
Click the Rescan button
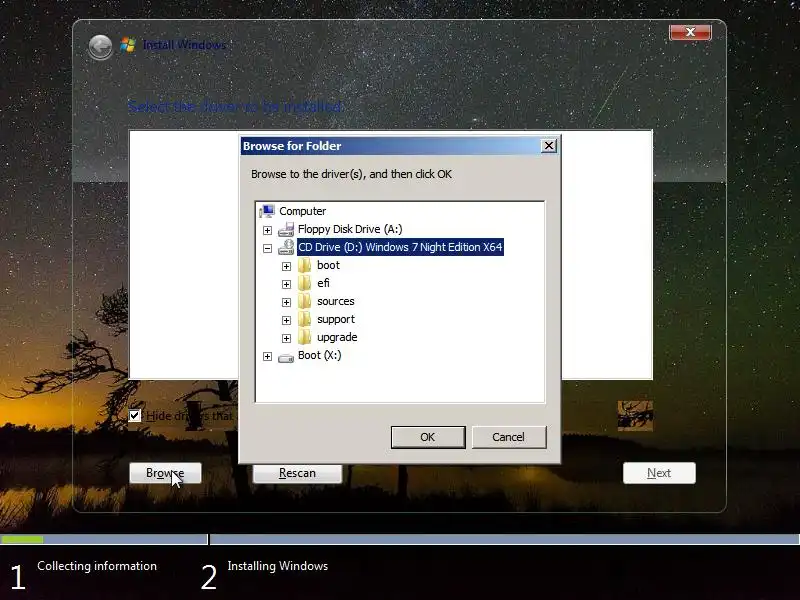click(297, 473)
